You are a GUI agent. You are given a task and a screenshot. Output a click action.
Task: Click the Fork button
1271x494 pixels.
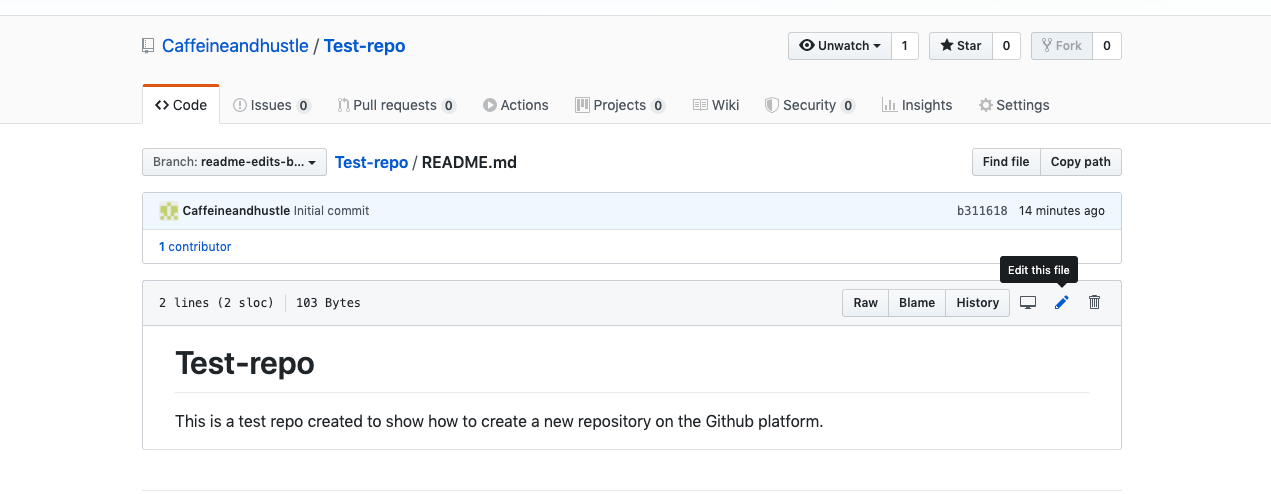[1061, 46]
